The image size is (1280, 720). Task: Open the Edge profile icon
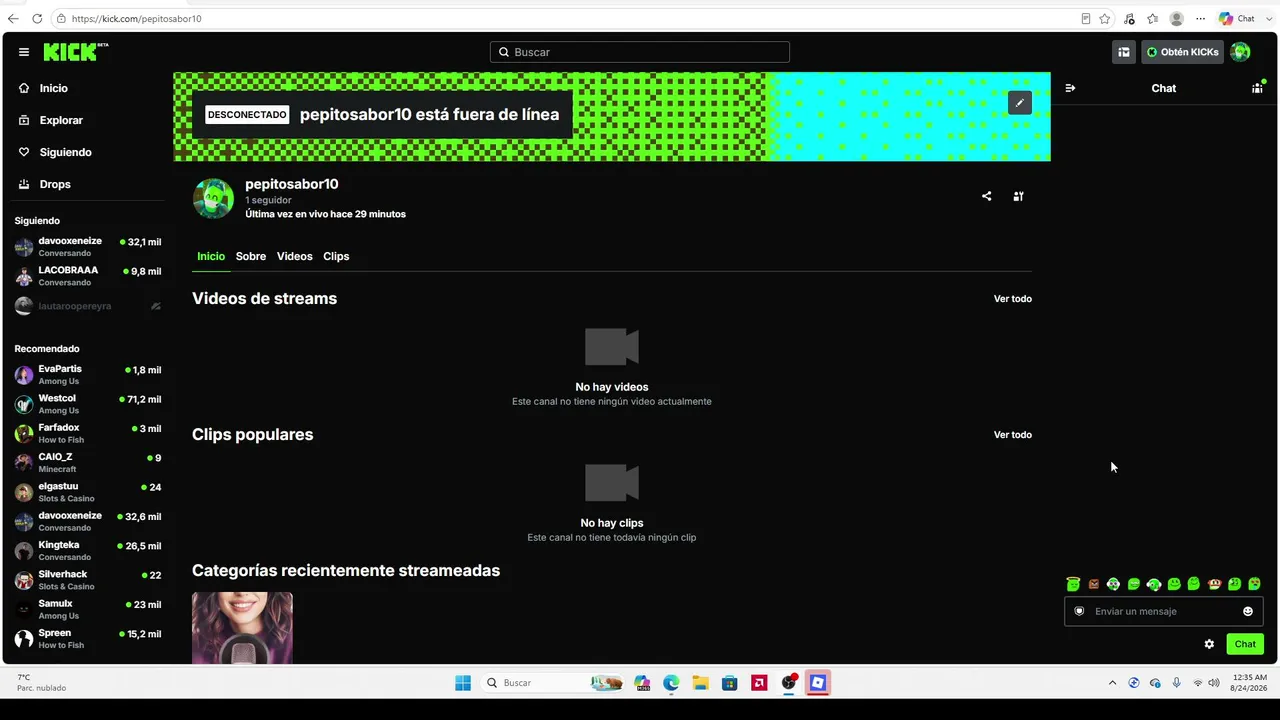[1177, 18]
